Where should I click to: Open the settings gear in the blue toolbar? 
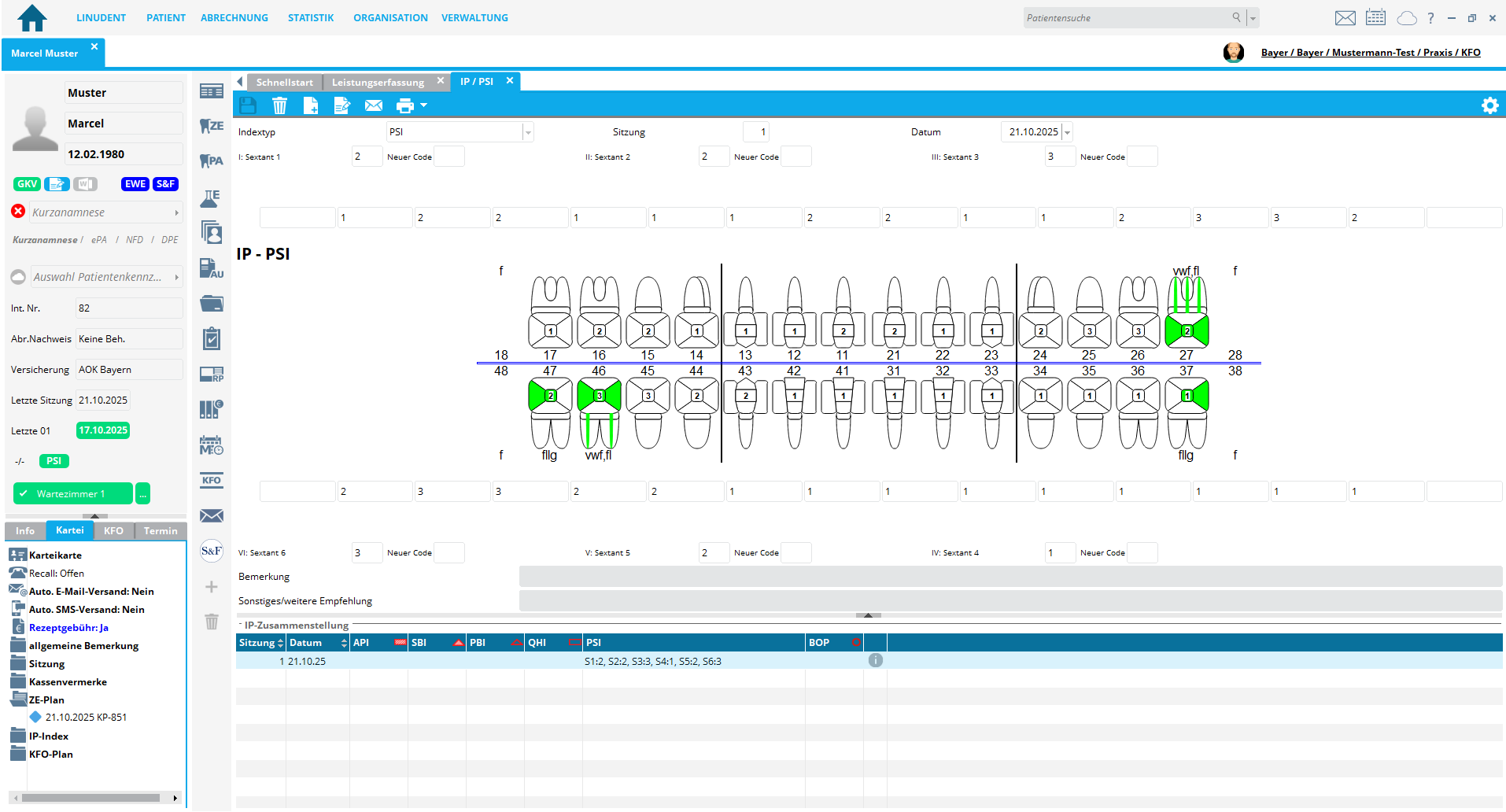[x=1489, y=105]
